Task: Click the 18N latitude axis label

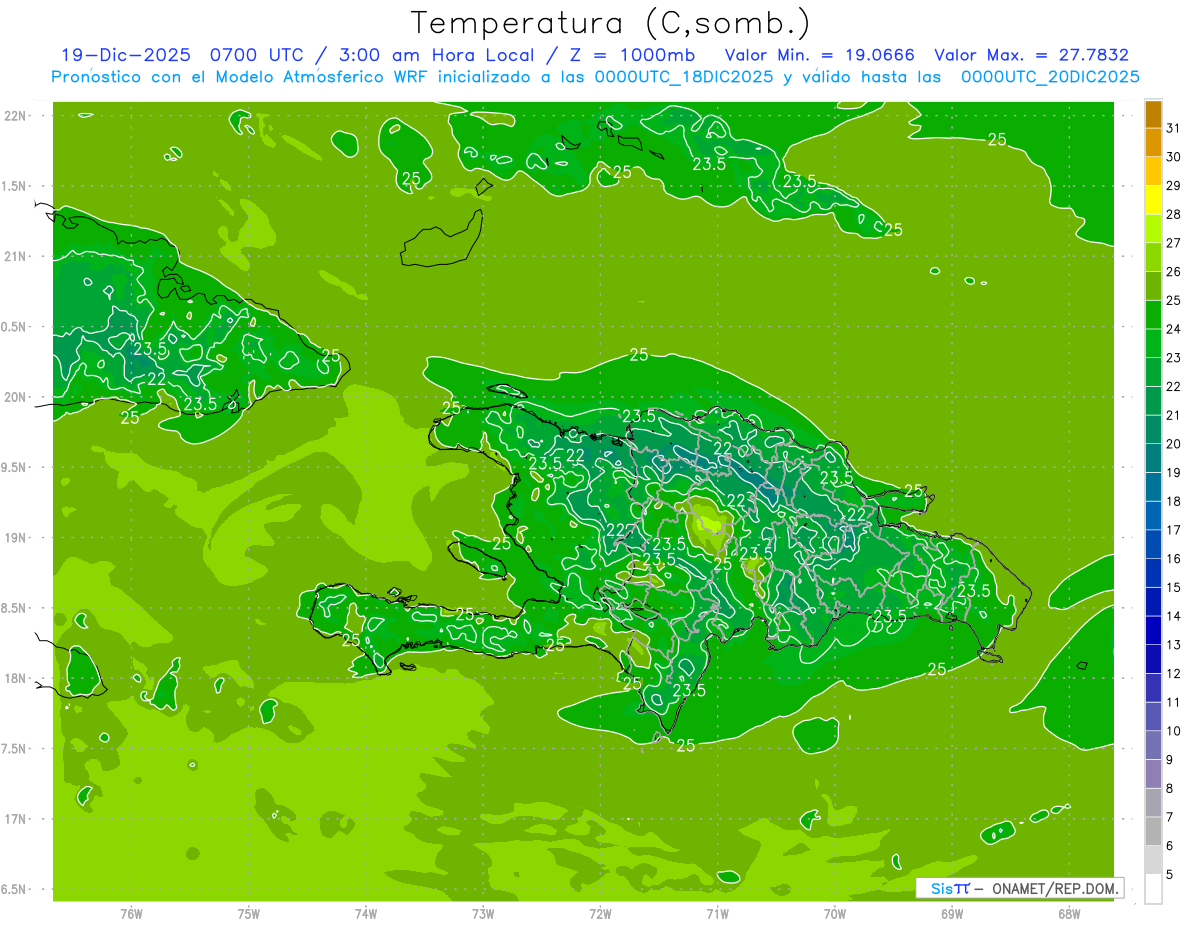Action: click(15, 678)
